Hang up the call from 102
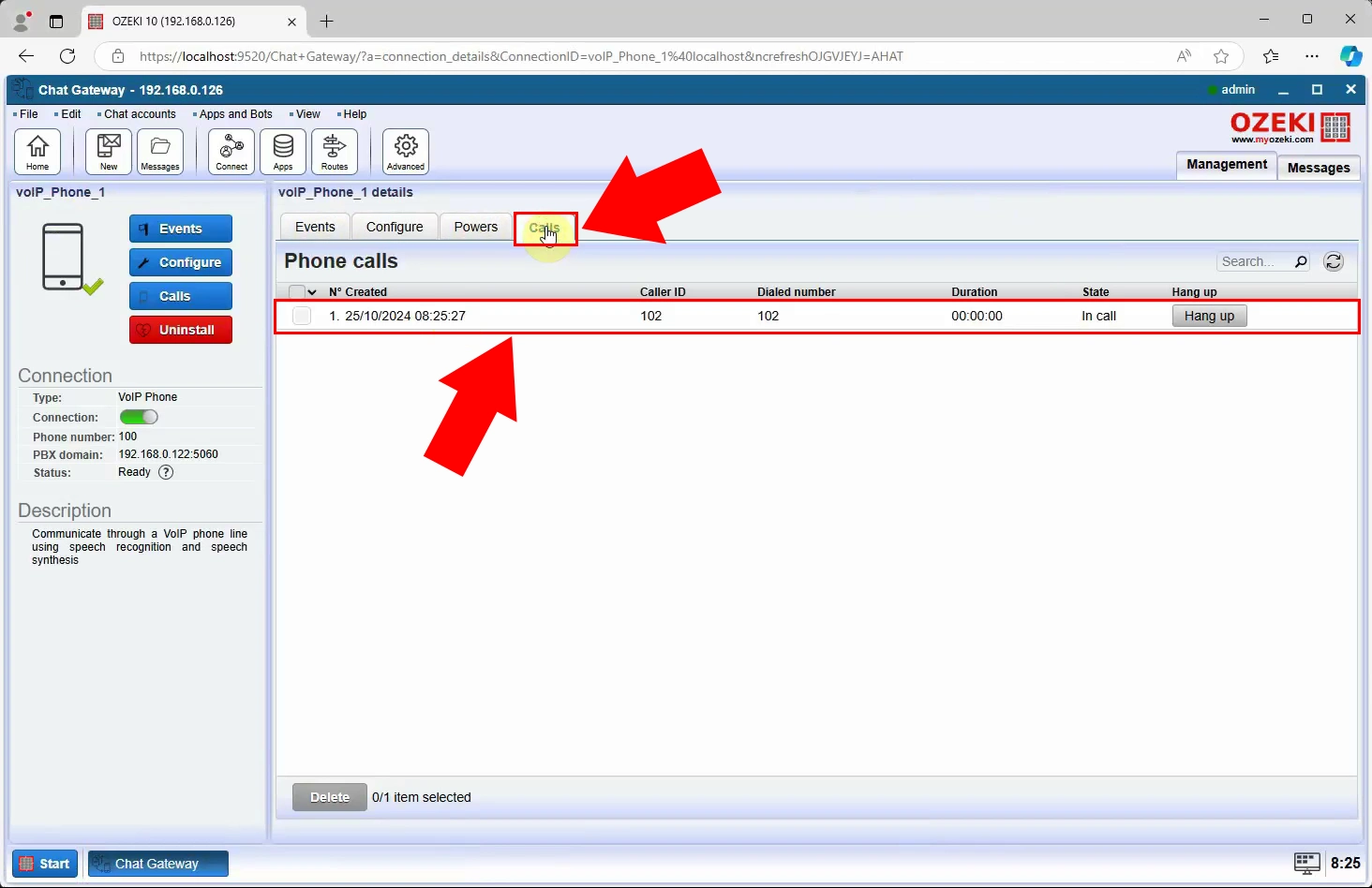Screen dimensions: 1372x888 (1209, 316)
